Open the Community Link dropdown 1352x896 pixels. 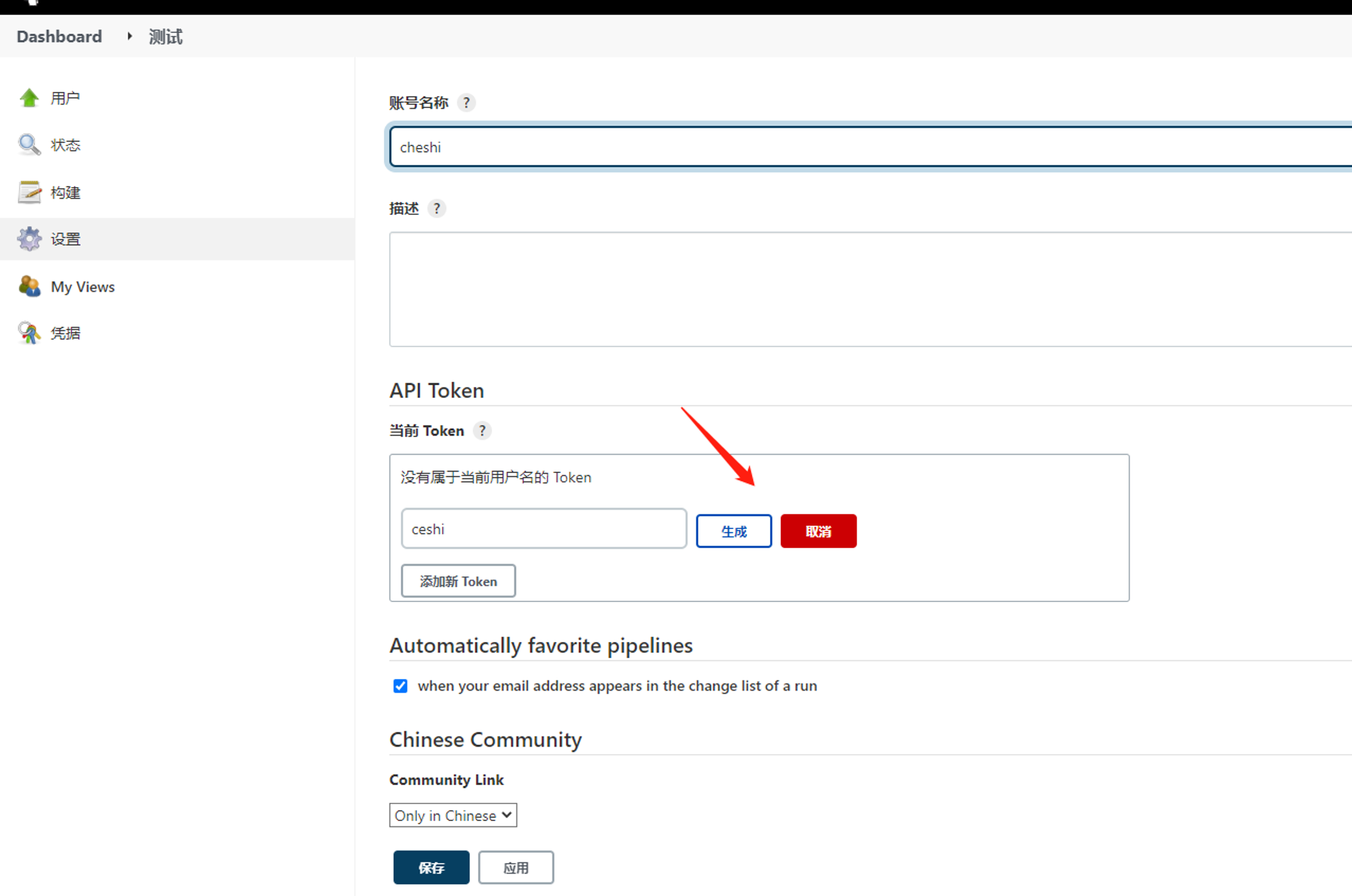click(x=453, y=815)
